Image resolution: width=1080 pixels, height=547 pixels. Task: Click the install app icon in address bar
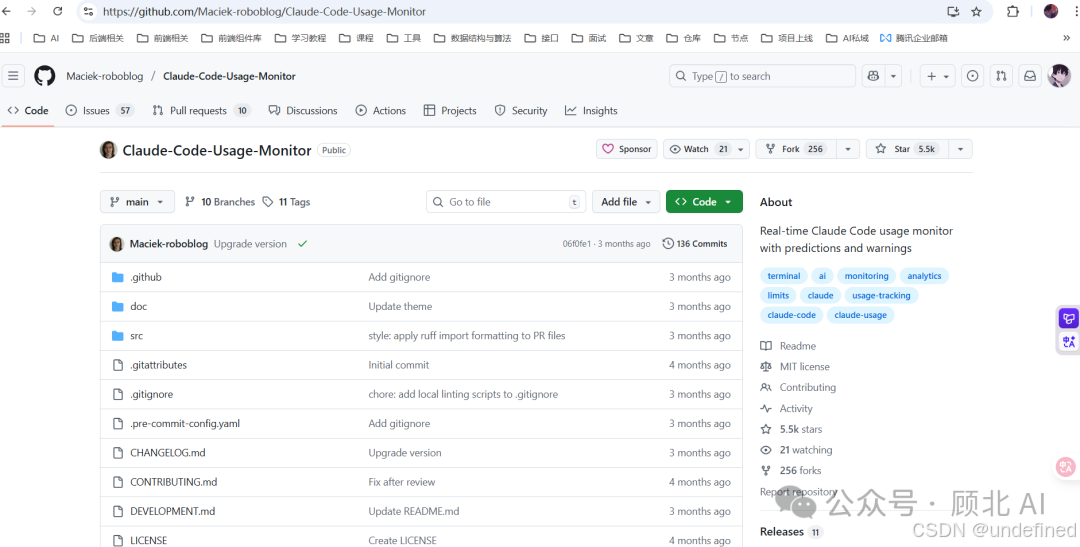(x=953, y=11)
